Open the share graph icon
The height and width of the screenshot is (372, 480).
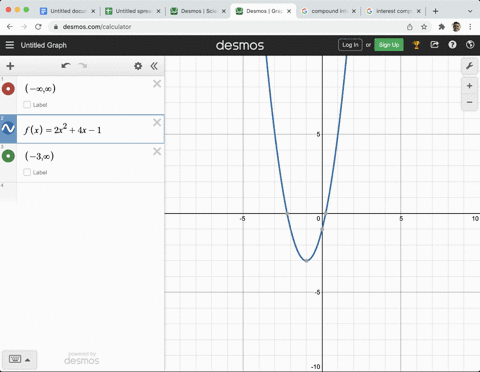pyautogui.click(x=434, y=45)
